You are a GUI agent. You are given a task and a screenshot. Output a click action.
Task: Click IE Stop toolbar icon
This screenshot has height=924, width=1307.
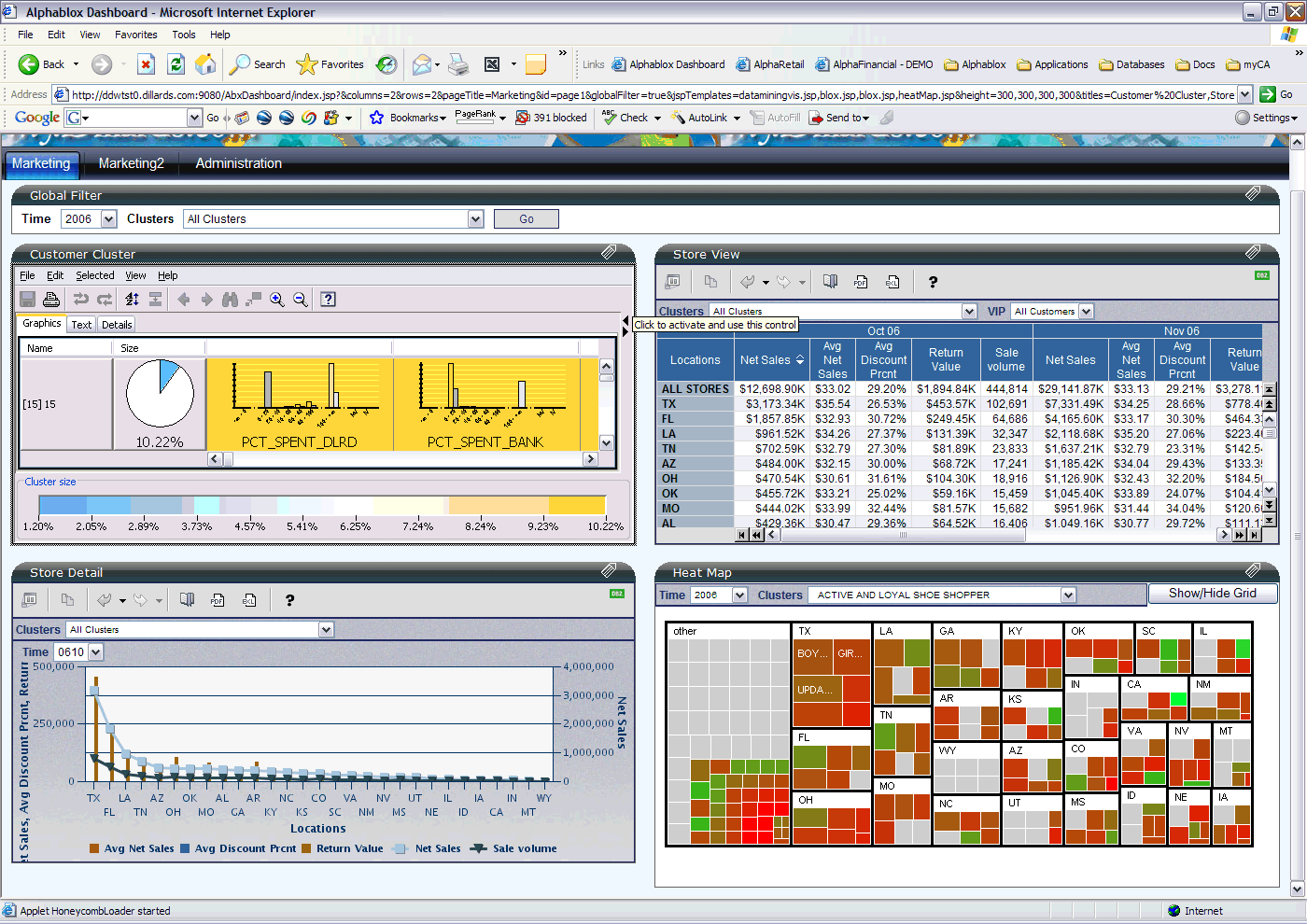coord(146,64)
